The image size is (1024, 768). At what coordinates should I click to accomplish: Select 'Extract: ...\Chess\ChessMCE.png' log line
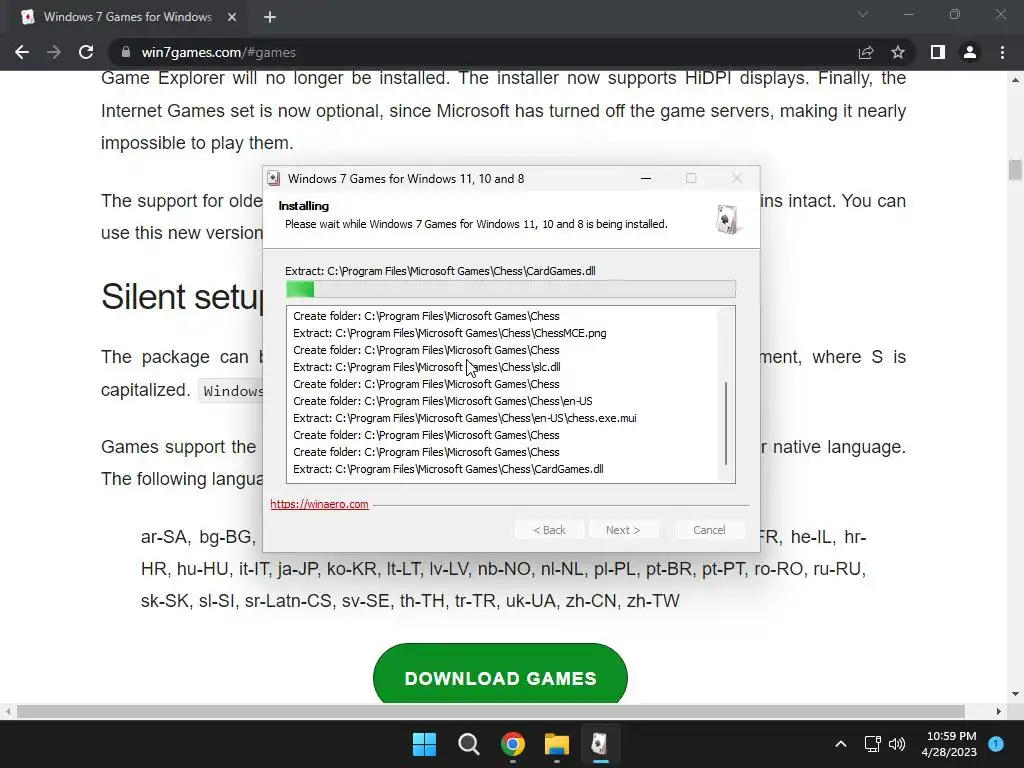pyautogui.click(x=449, y=333)
